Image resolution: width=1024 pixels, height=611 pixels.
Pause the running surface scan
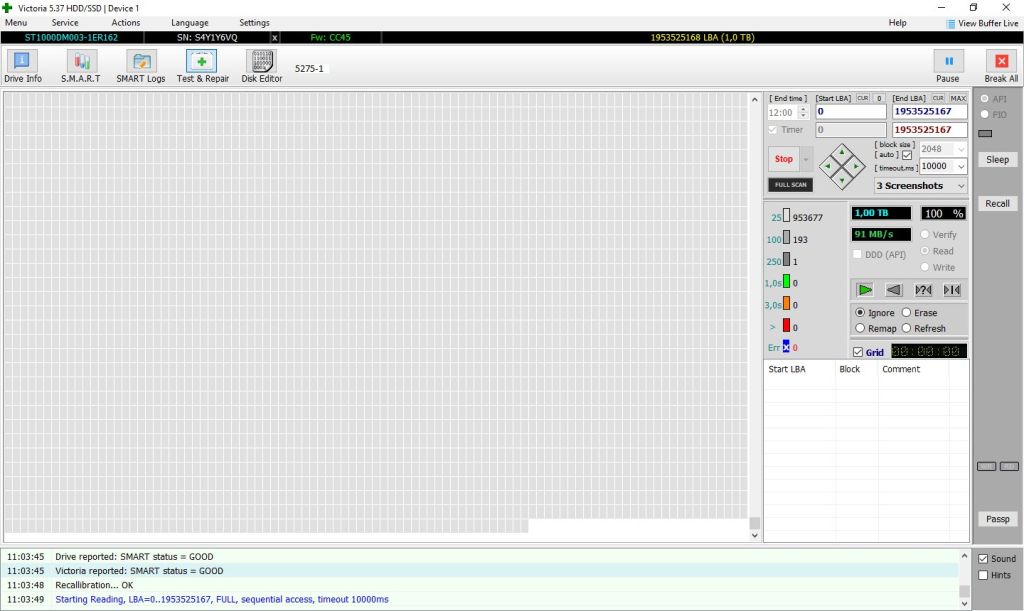pos(948,67)
